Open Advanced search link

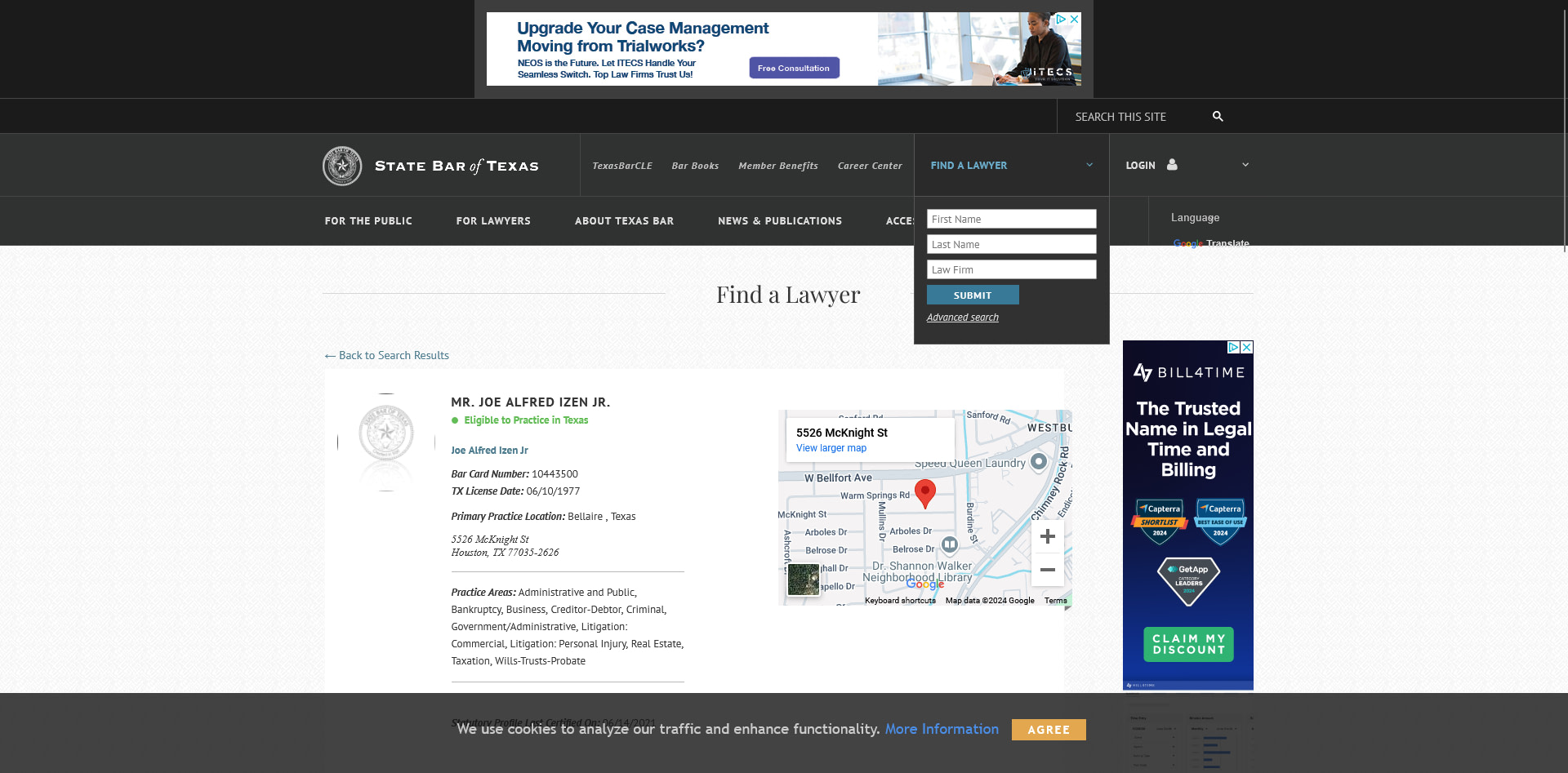pos(963,318)
